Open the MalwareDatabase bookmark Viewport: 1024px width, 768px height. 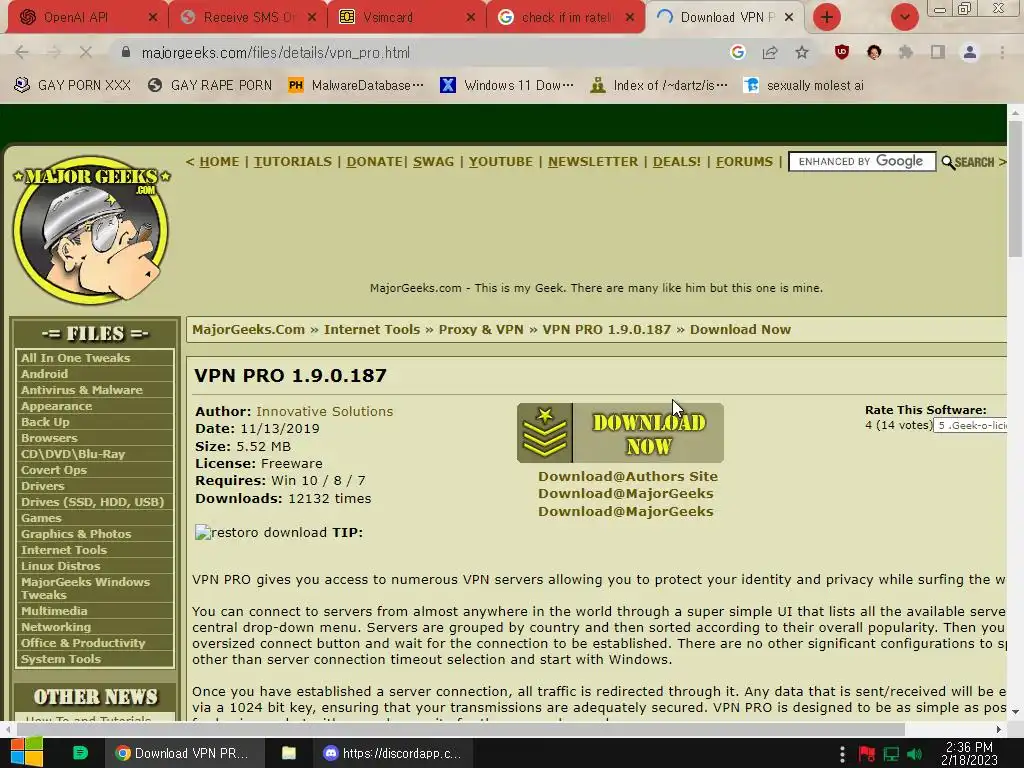coord(357,85)
